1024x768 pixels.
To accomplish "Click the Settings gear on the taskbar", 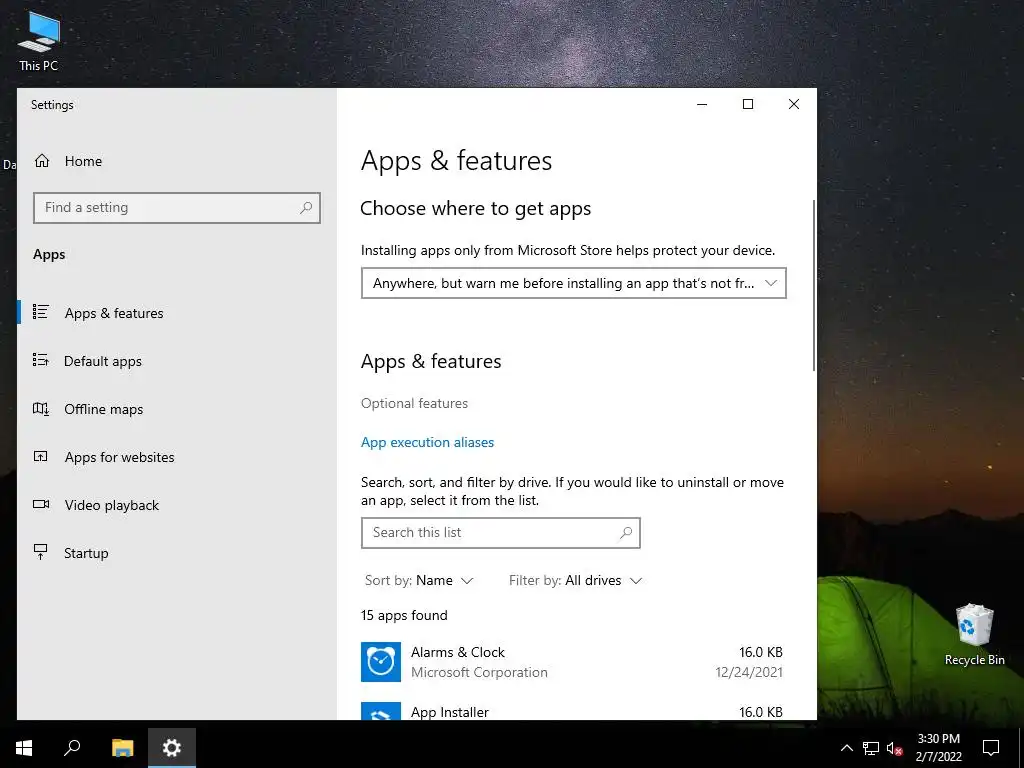I will [x=172, y=748].
